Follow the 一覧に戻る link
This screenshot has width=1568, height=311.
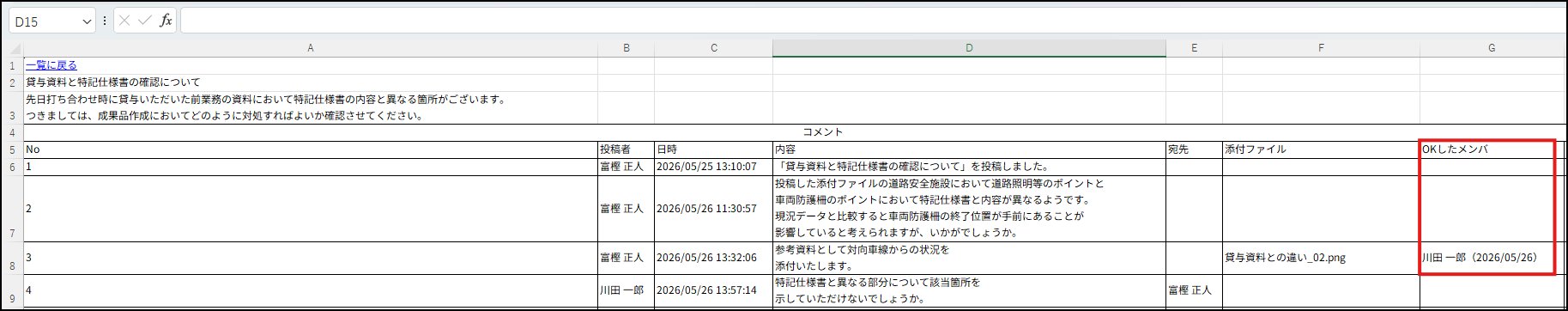point(51,65)
